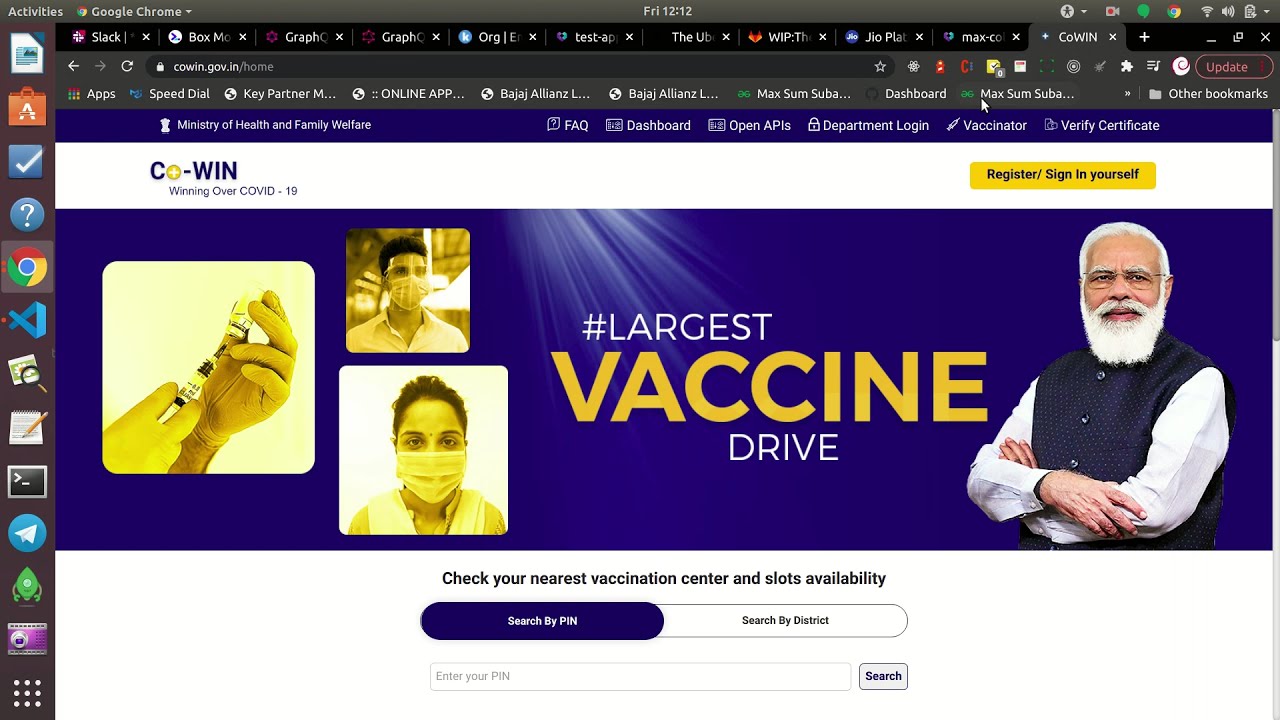Open Ubuntu Software from the dock

coord(27,107)
